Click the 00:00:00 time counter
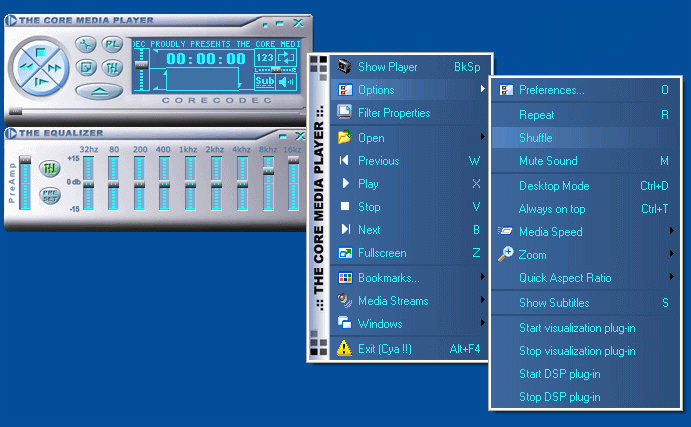 205,59
